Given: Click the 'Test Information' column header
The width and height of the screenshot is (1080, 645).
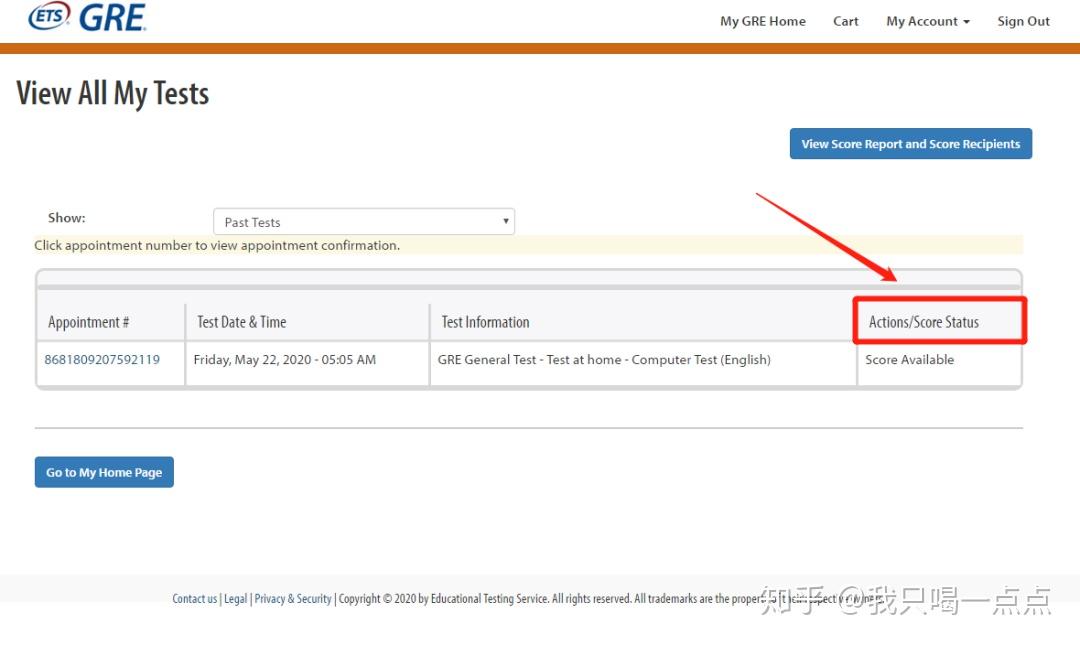Looking at the screenshot, I should 485,322.
